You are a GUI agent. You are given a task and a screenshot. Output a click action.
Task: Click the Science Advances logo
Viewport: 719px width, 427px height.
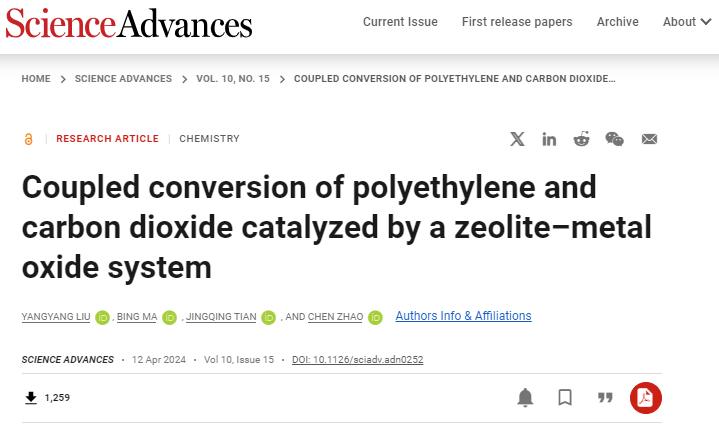129,22
